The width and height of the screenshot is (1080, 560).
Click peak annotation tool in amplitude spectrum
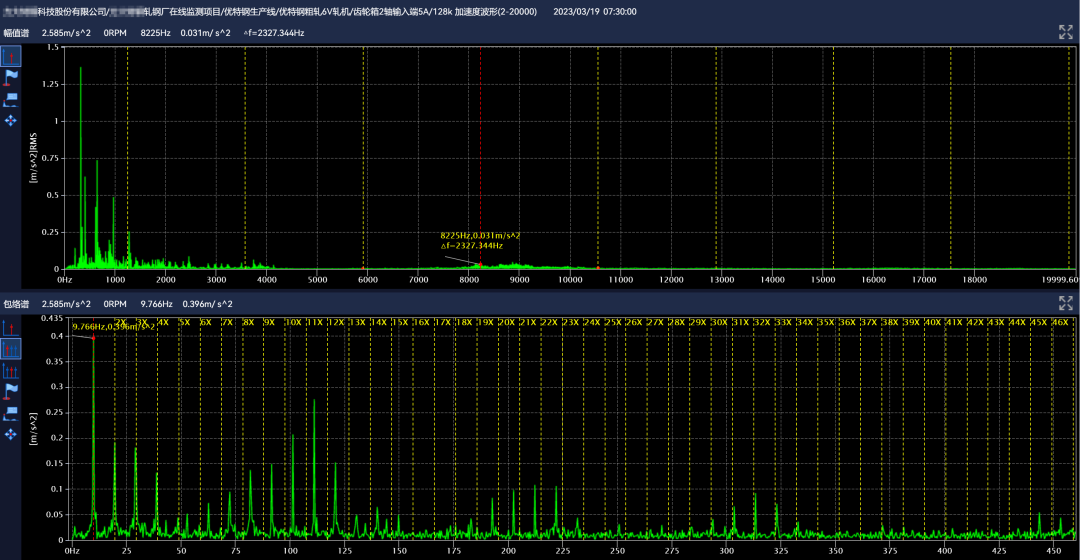pos(11,99)
